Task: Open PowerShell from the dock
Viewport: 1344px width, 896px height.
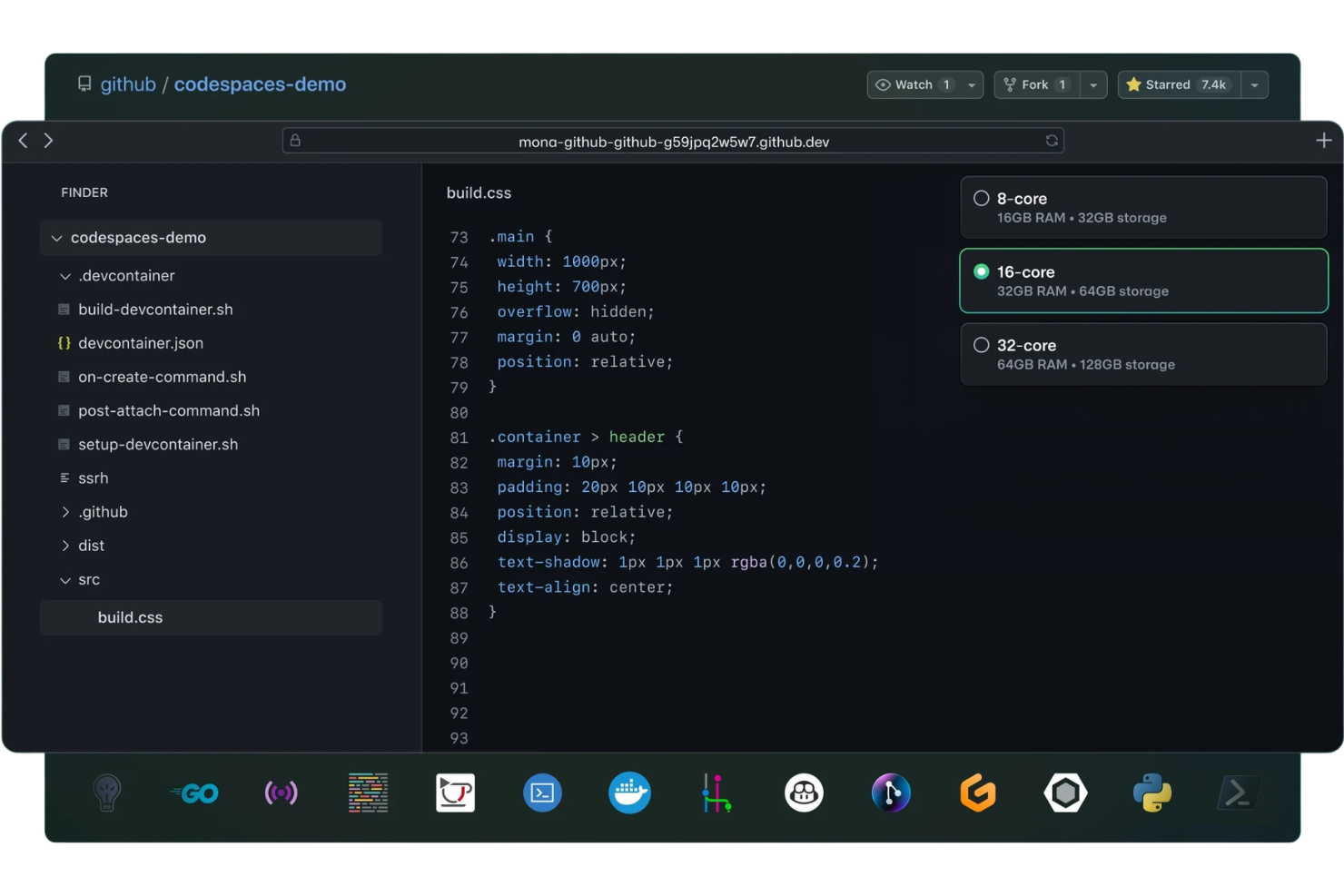Action: (x=1240, y=793)
